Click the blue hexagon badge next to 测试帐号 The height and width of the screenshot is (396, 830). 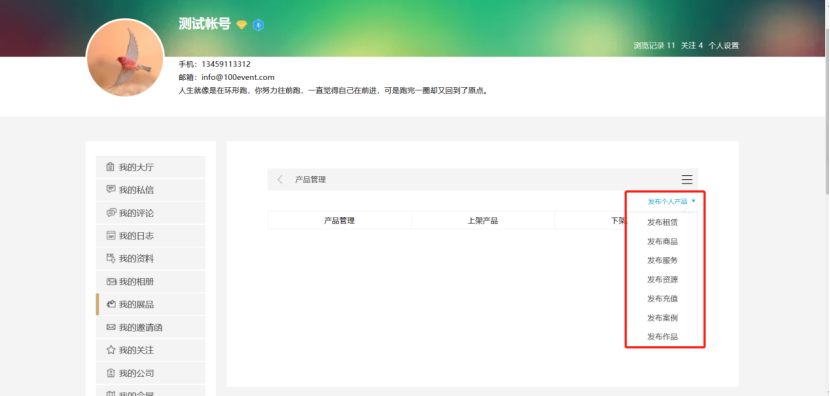(x=258, y=25)
